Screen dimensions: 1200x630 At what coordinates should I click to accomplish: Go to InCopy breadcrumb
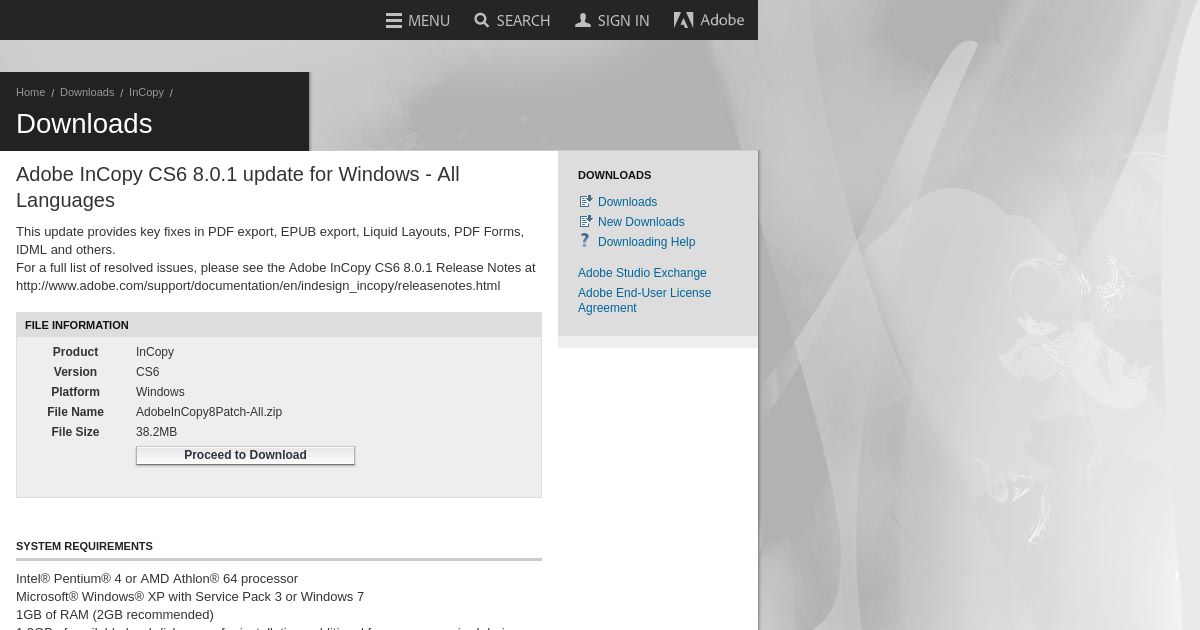(x=146, y=92)
